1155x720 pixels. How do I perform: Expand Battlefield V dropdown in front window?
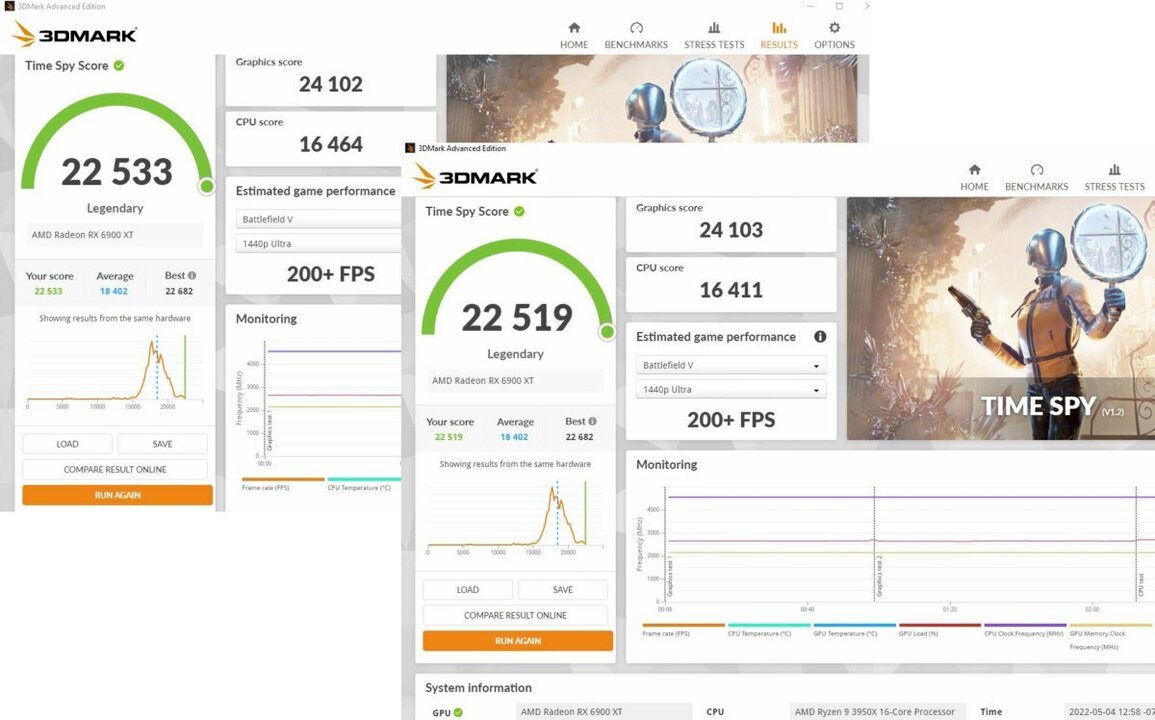(731, 366)
